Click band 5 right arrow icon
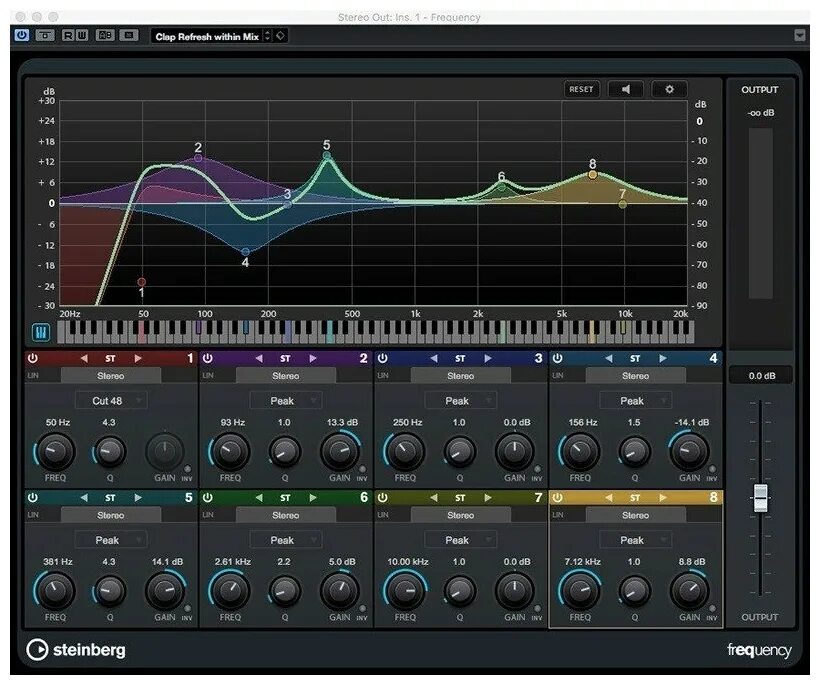This screenshot has height=685, width=820. coord(138,498)
